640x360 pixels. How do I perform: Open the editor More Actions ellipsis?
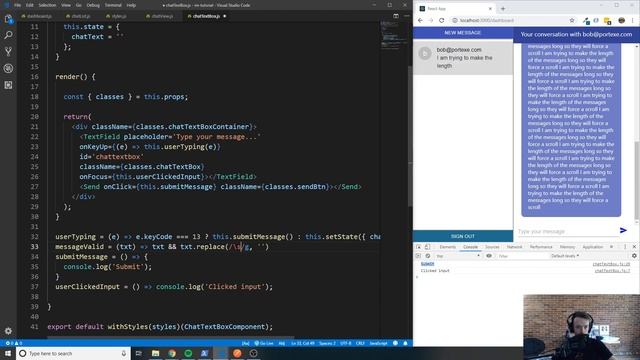tap(407, 16)
